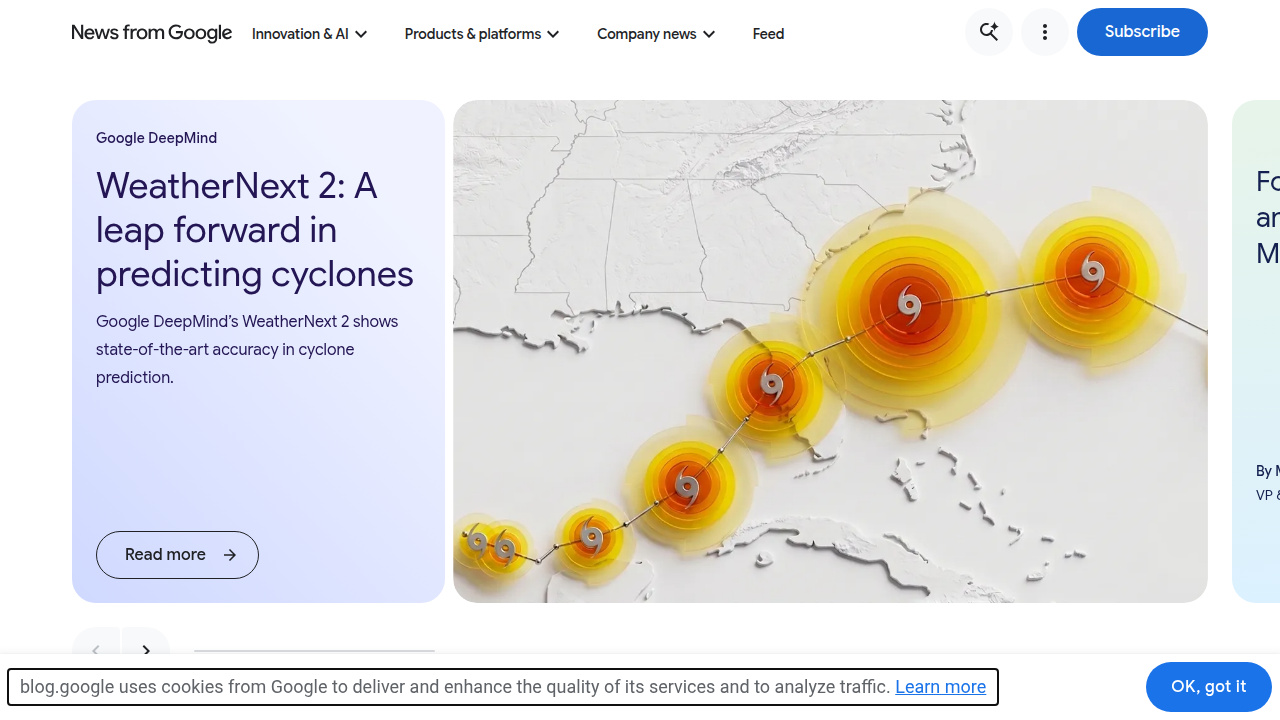
Task: Go to News from Google home
Action: coord(152,33)
